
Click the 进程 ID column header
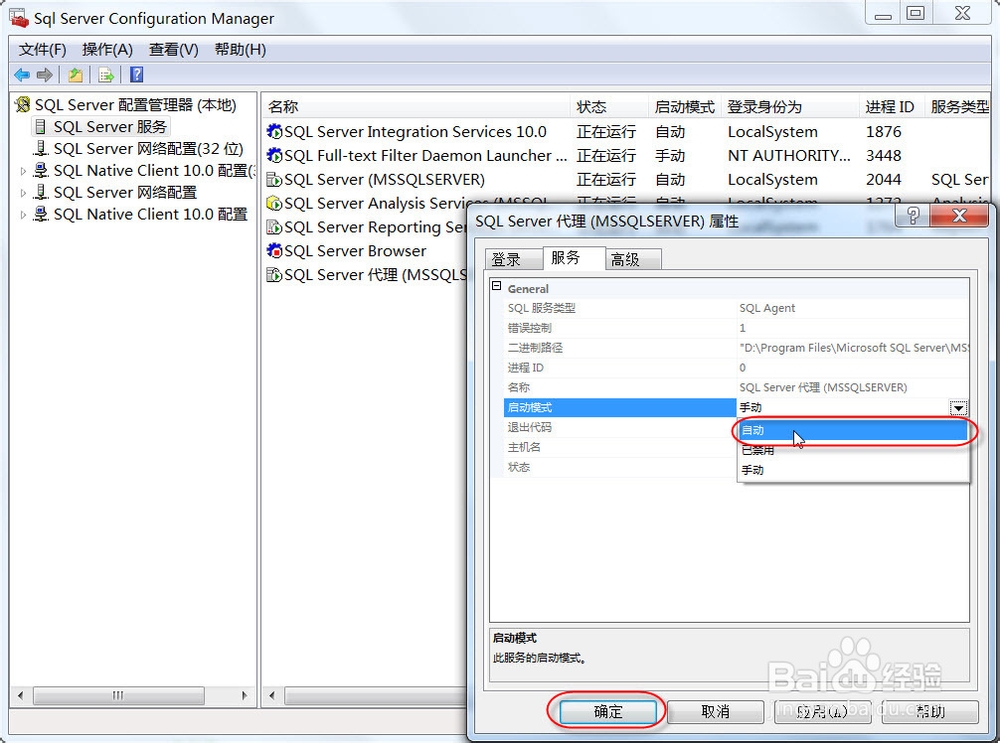[890, 107]
